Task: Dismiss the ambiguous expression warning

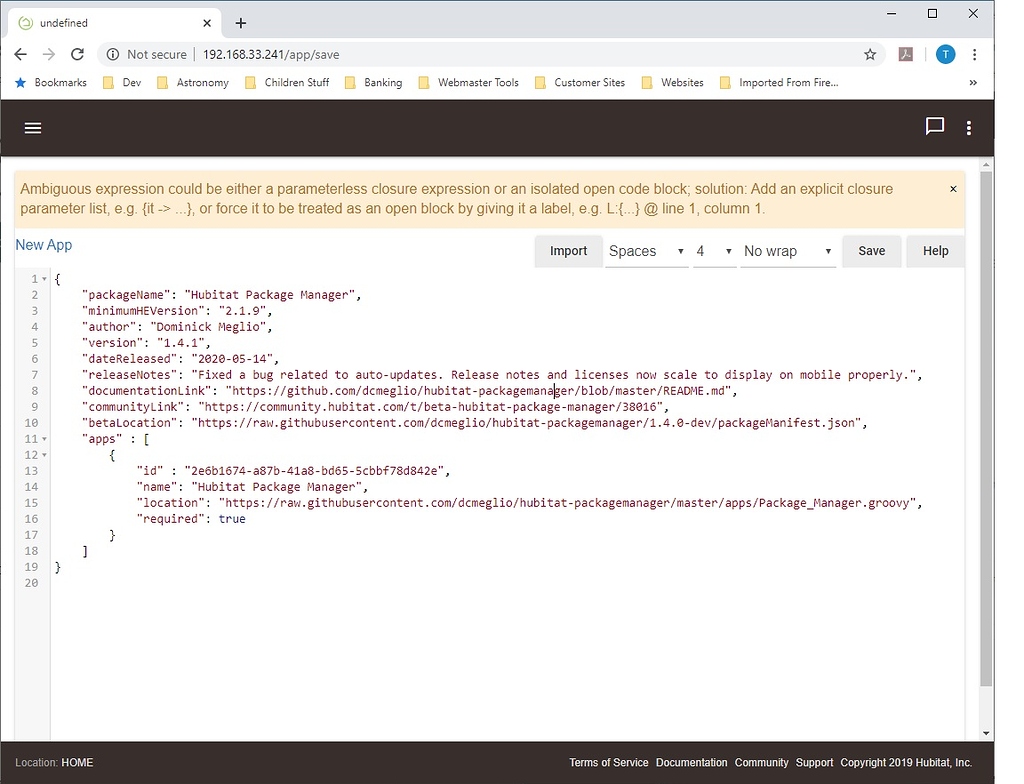Action: [x=953, y=188]
